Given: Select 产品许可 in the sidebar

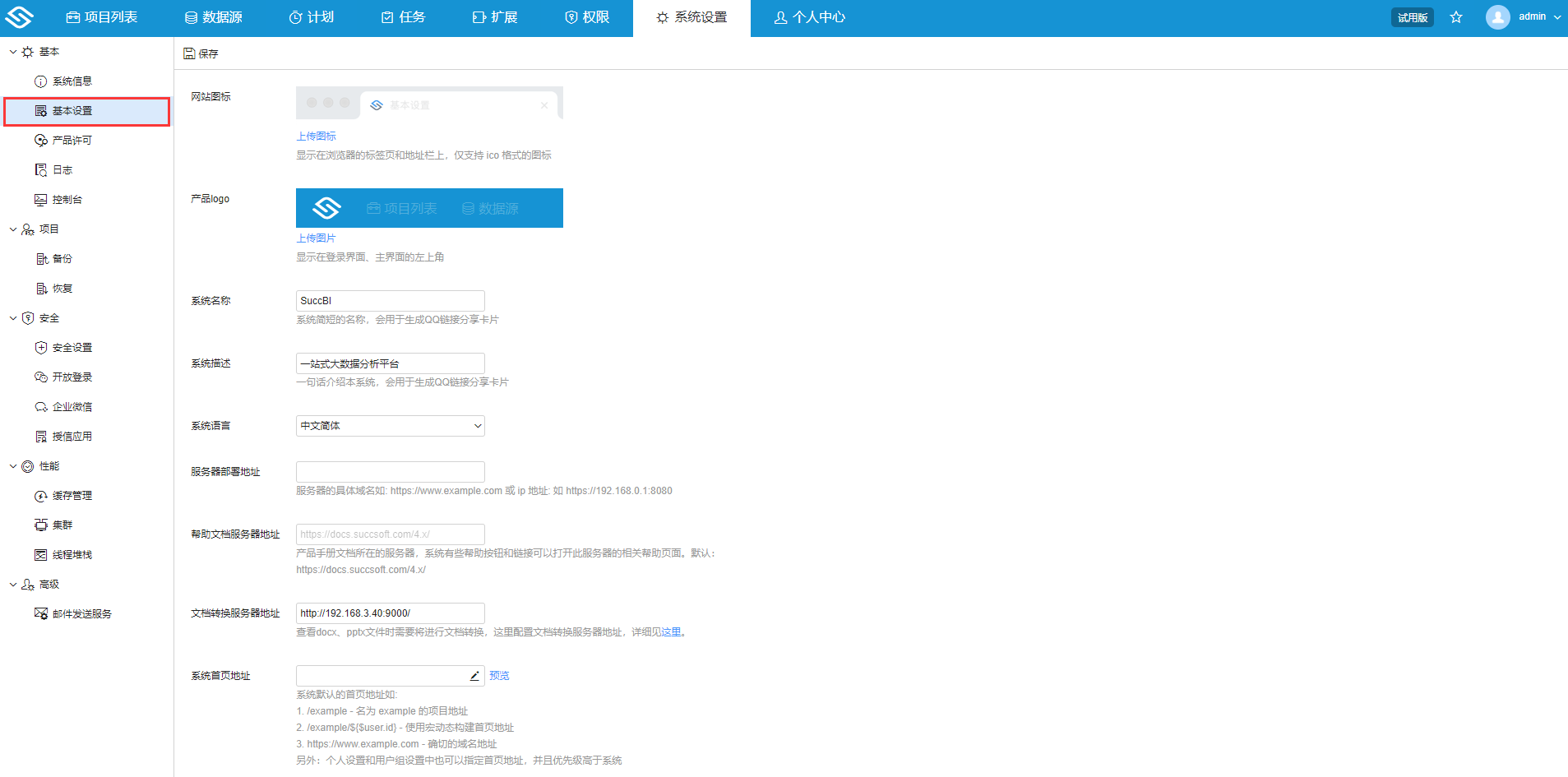Looking at the screenshot, I should 72,140.
